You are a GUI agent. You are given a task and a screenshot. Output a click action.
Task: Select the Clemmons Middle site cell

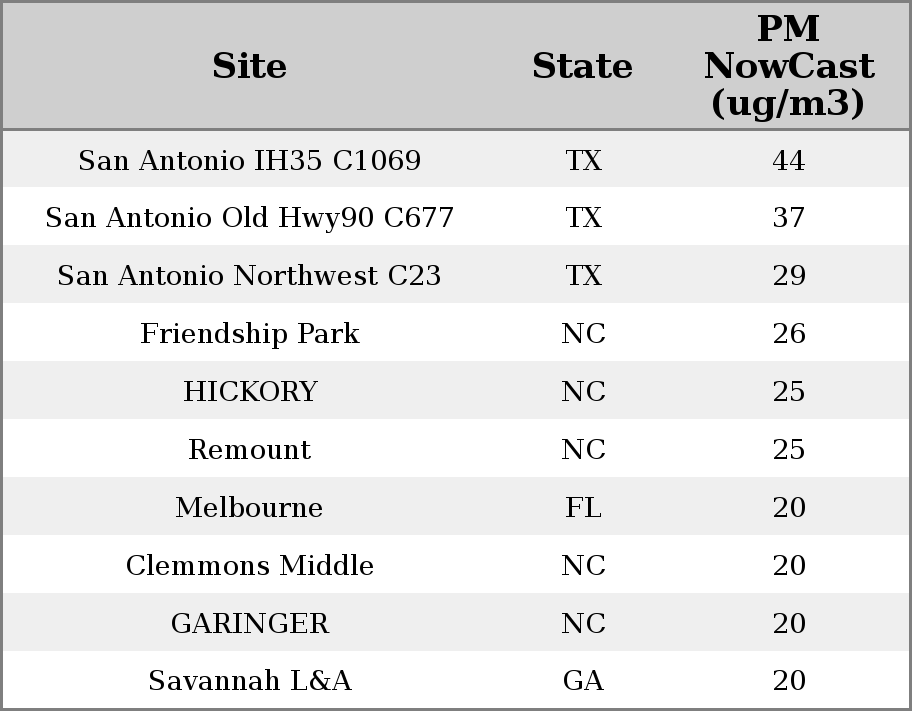coord(249,566)
